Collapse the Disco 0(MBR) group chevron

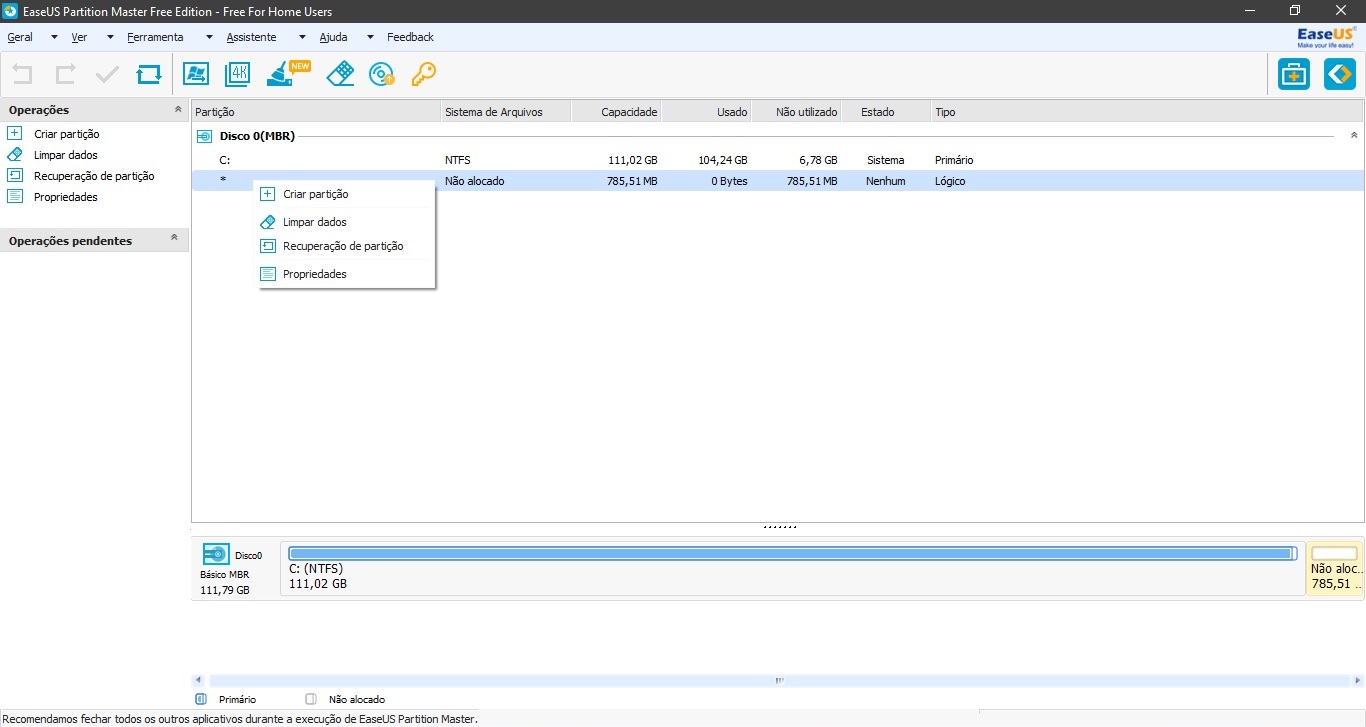click(x=1354, y=135)
